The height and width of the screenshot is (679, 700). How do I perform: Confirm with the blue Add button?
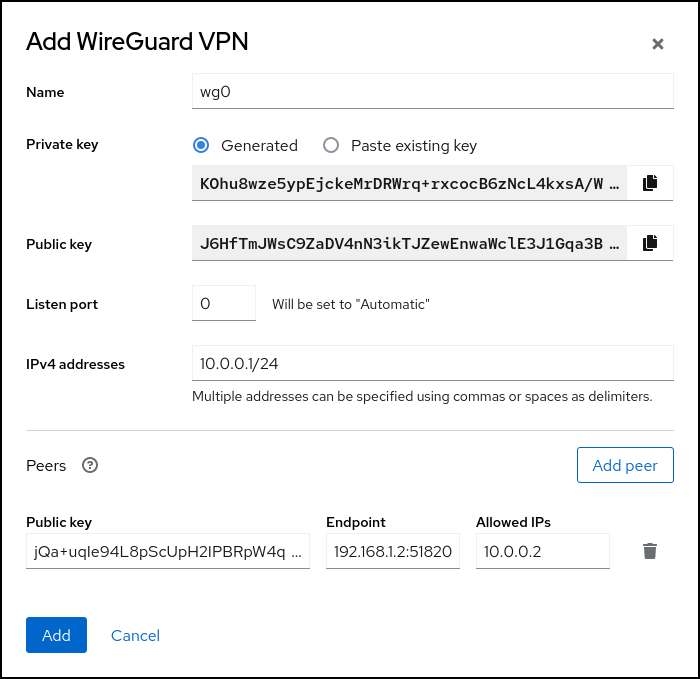pyautogui.click(x=56, y=635)
